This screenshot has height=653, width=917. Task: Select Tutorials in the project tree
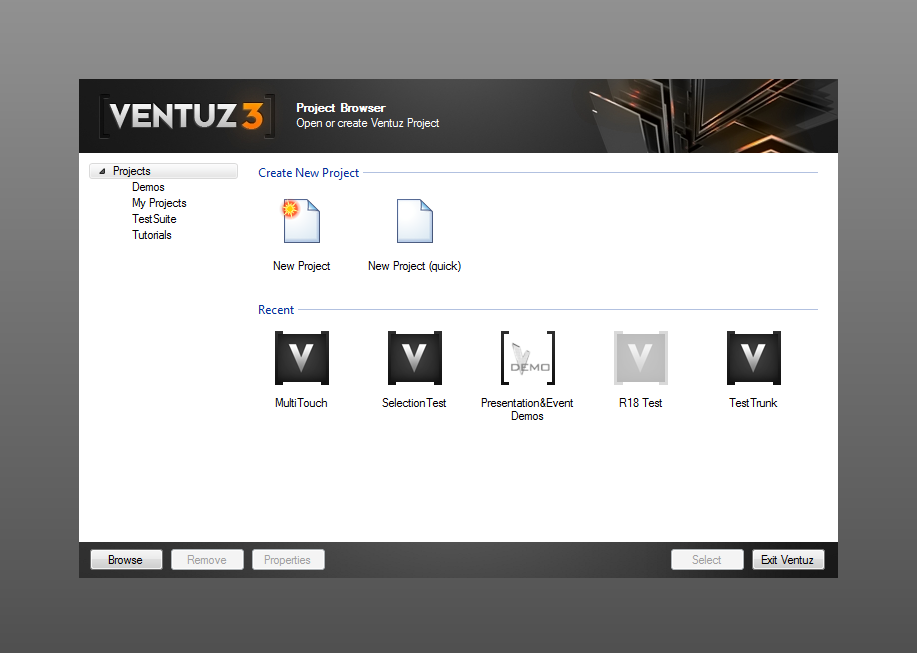[x=152, y=235]
